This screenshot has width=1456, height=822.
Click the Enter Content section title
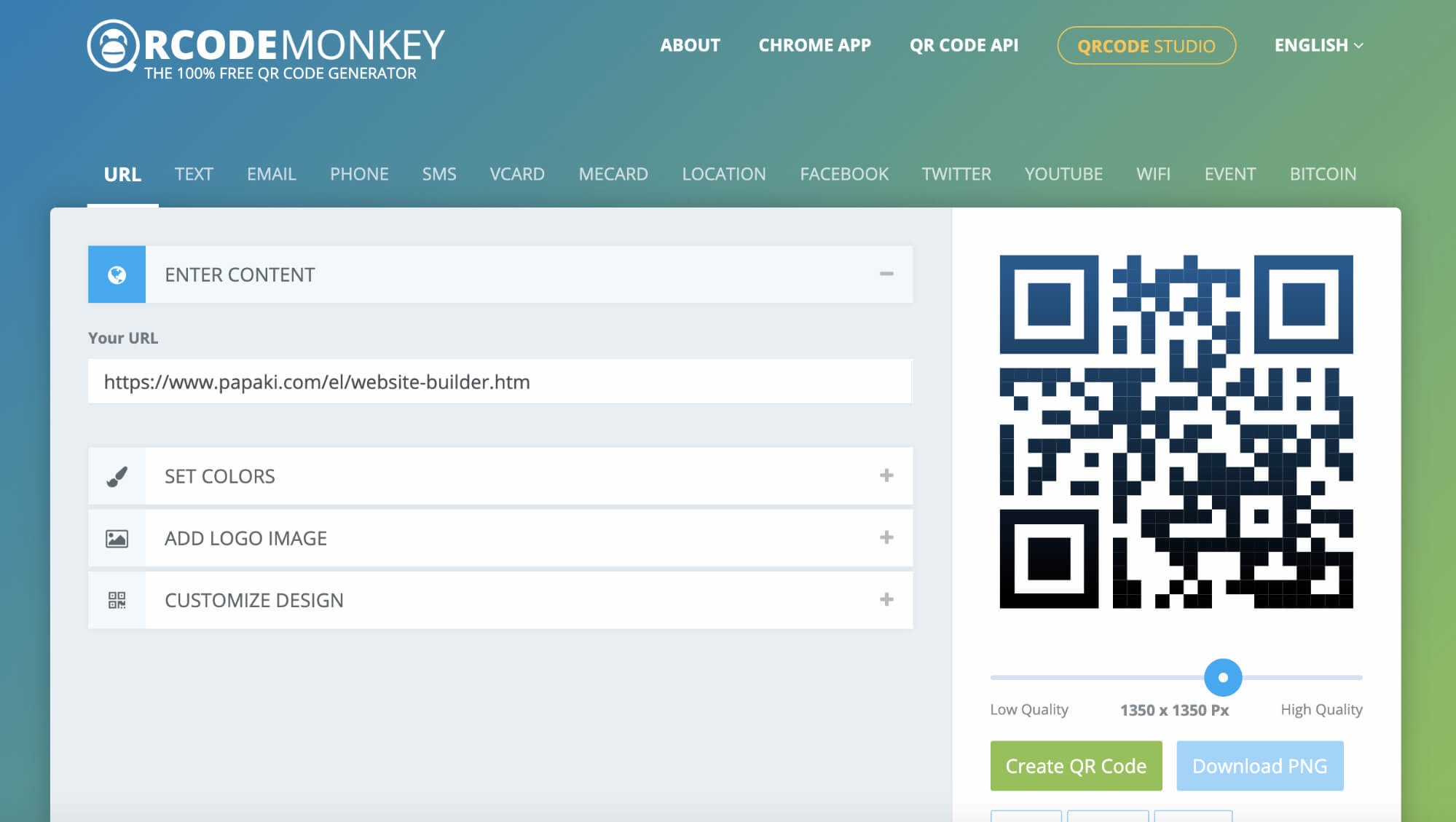tap(240, 274)
